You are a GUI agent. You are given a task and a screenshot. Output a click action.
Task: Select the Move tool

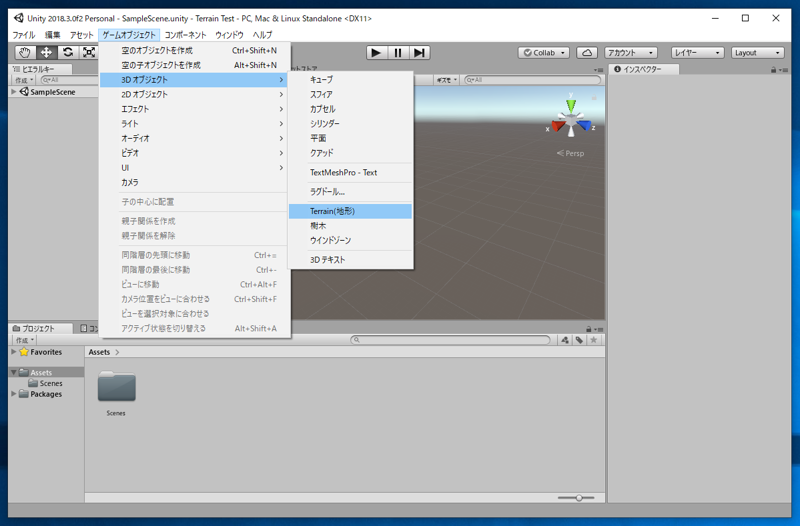click(x=46, y=53)
